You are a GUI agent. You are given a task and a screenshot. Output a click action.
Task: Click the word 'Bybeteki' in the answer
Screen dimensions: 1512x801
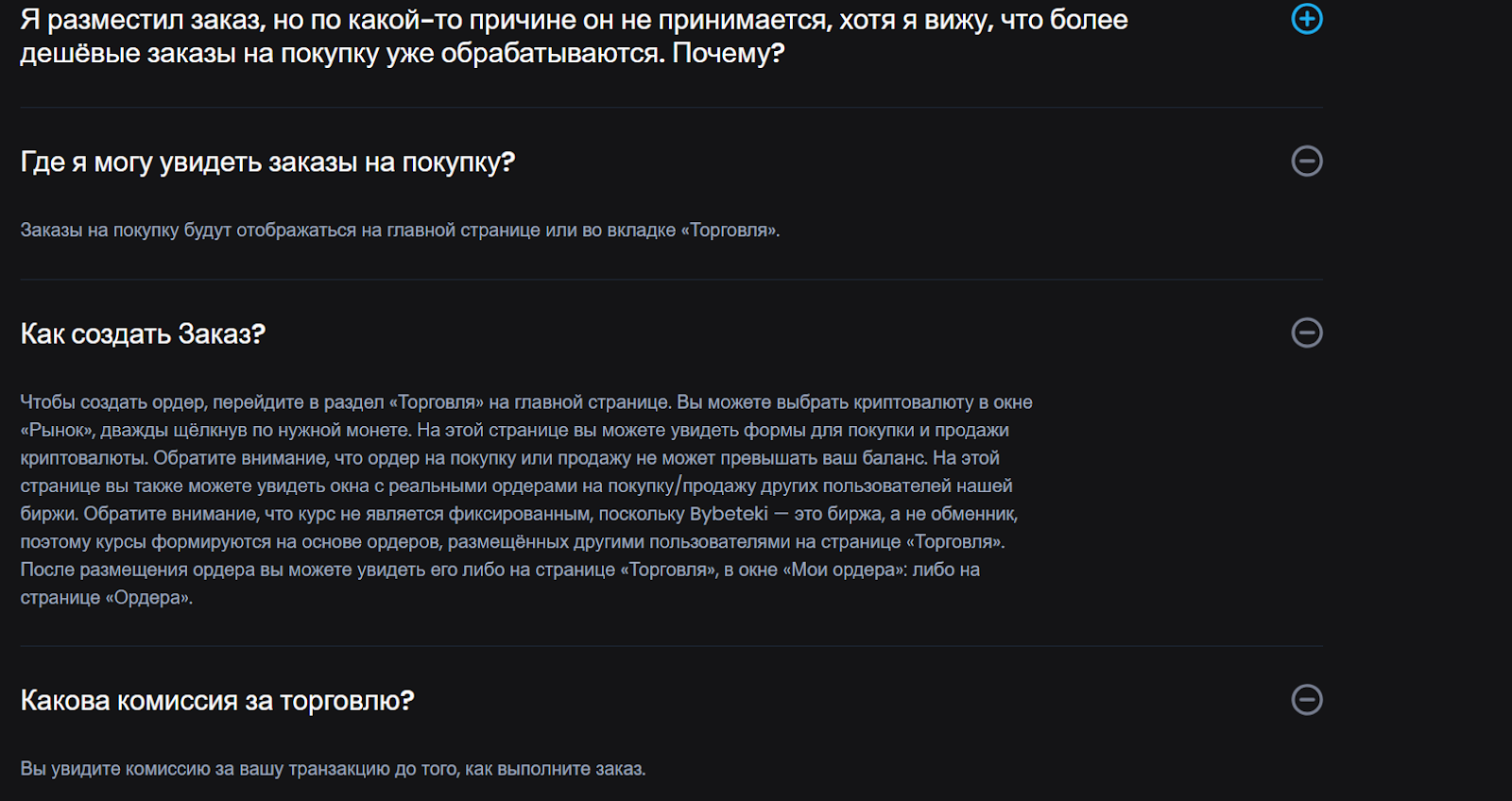(x=729, y=514)
